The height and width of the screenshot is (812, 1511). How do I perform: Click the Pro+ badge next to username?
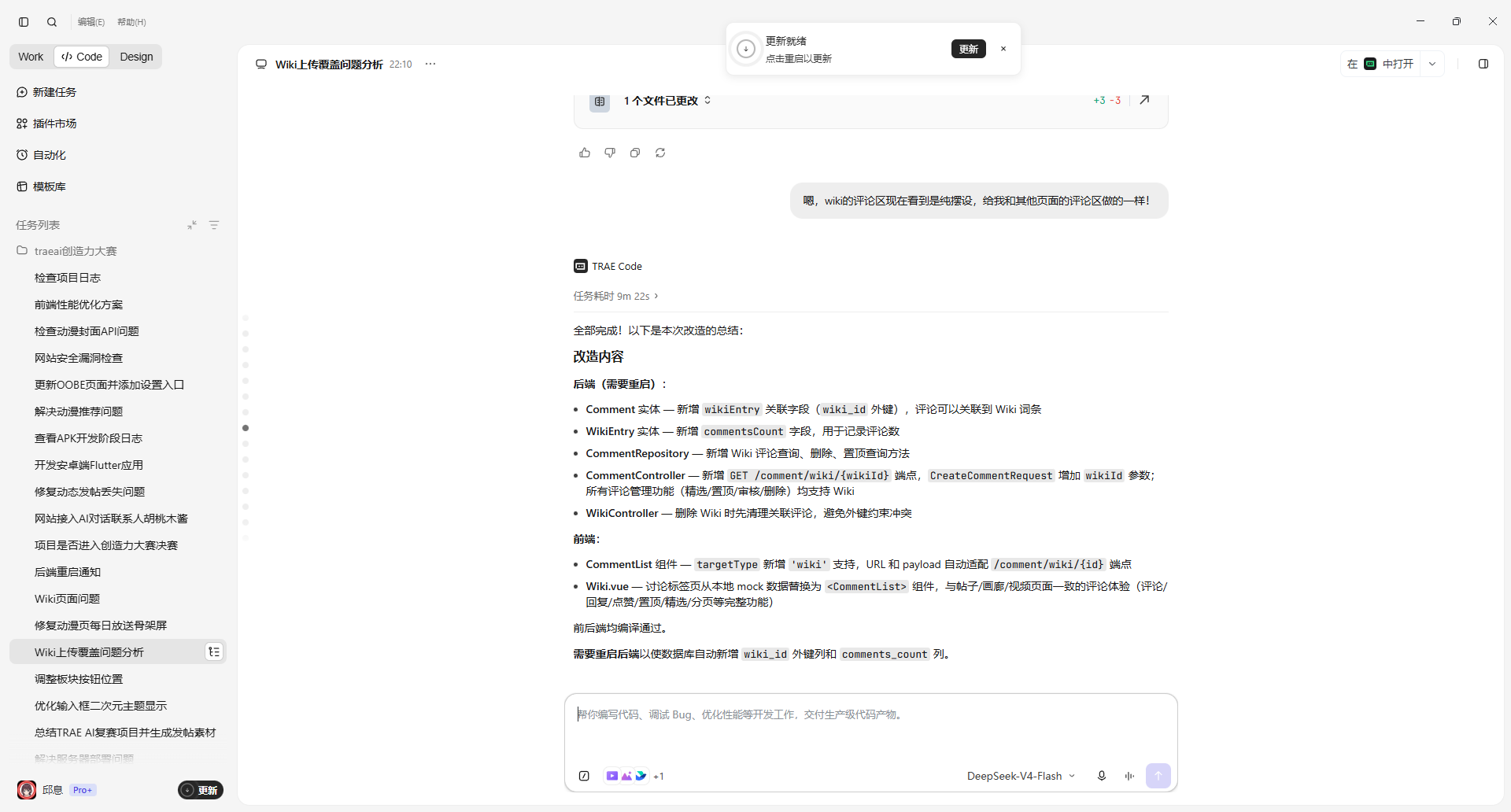pyautogui.click(x=83, y=790)
